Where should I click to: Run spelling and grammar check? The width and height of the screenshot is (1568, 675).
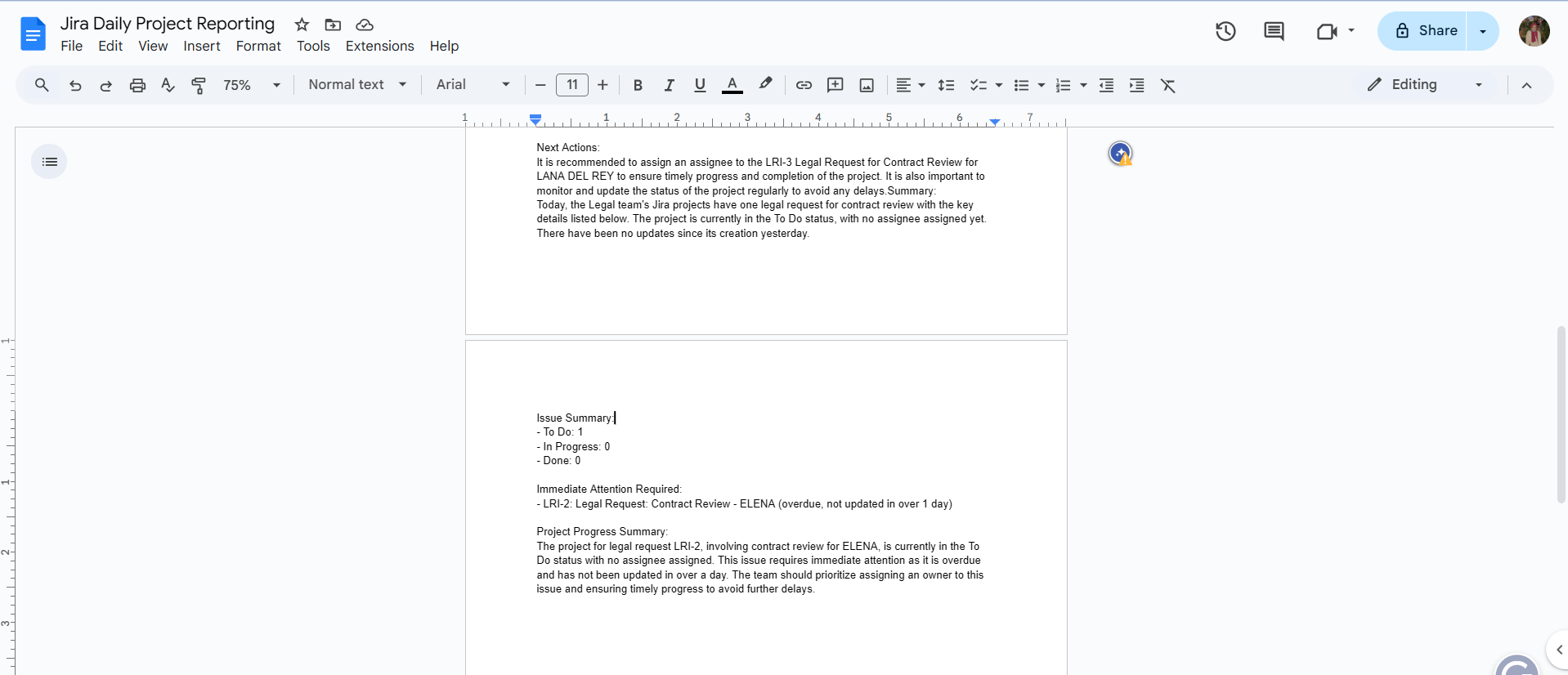[x=168, y=85]
